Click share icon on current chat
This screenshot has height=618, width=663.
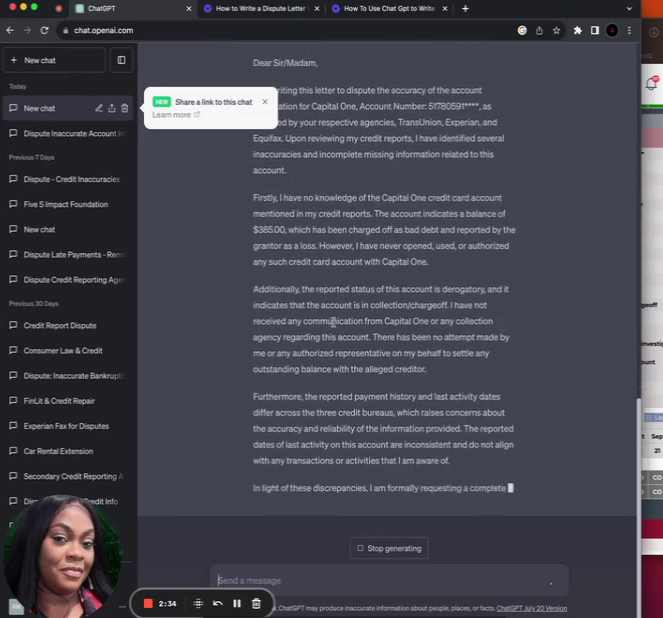coord(111,108)
